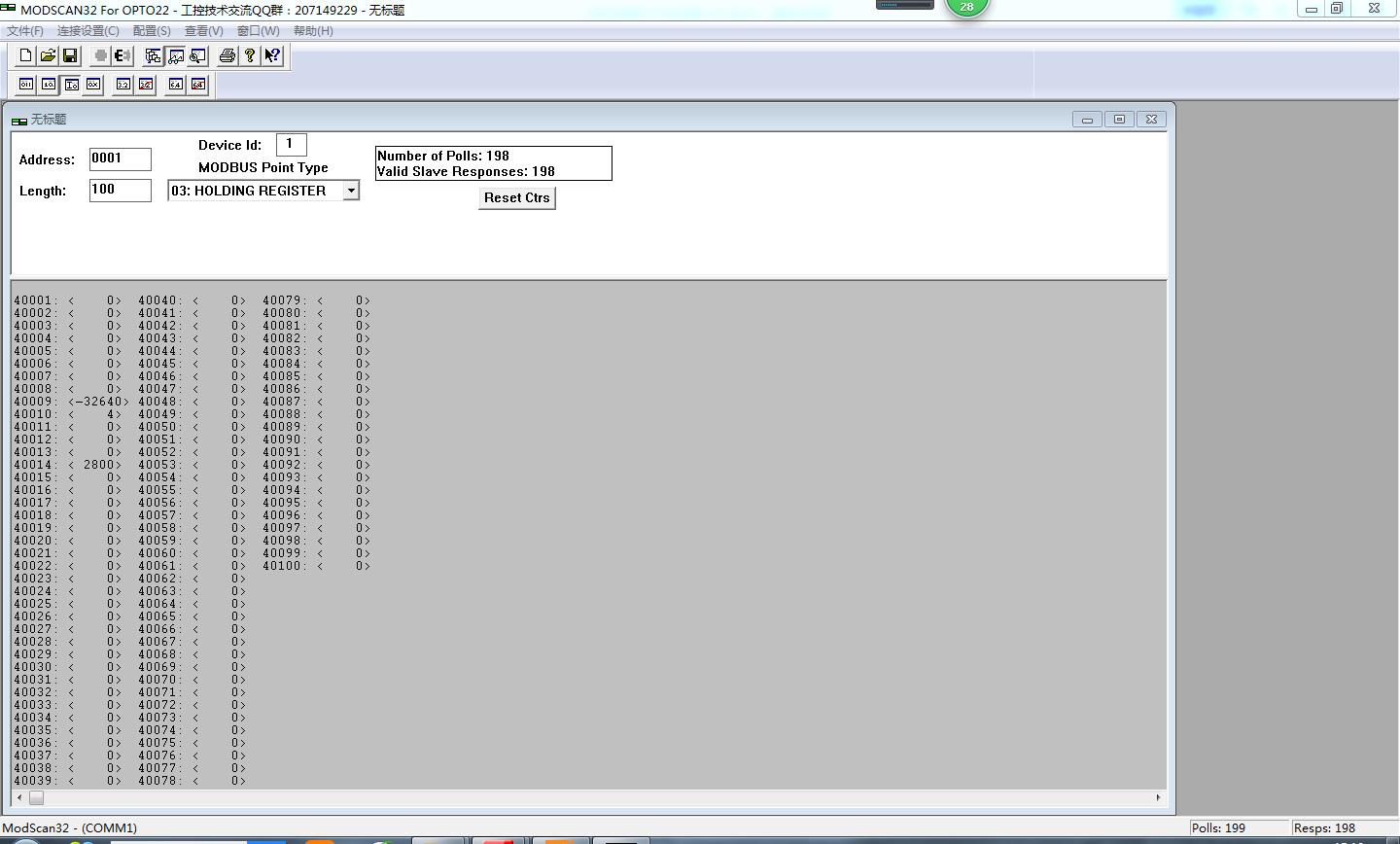
Task: Activate the context help pointer icon
Action: [x=272, y=55]
